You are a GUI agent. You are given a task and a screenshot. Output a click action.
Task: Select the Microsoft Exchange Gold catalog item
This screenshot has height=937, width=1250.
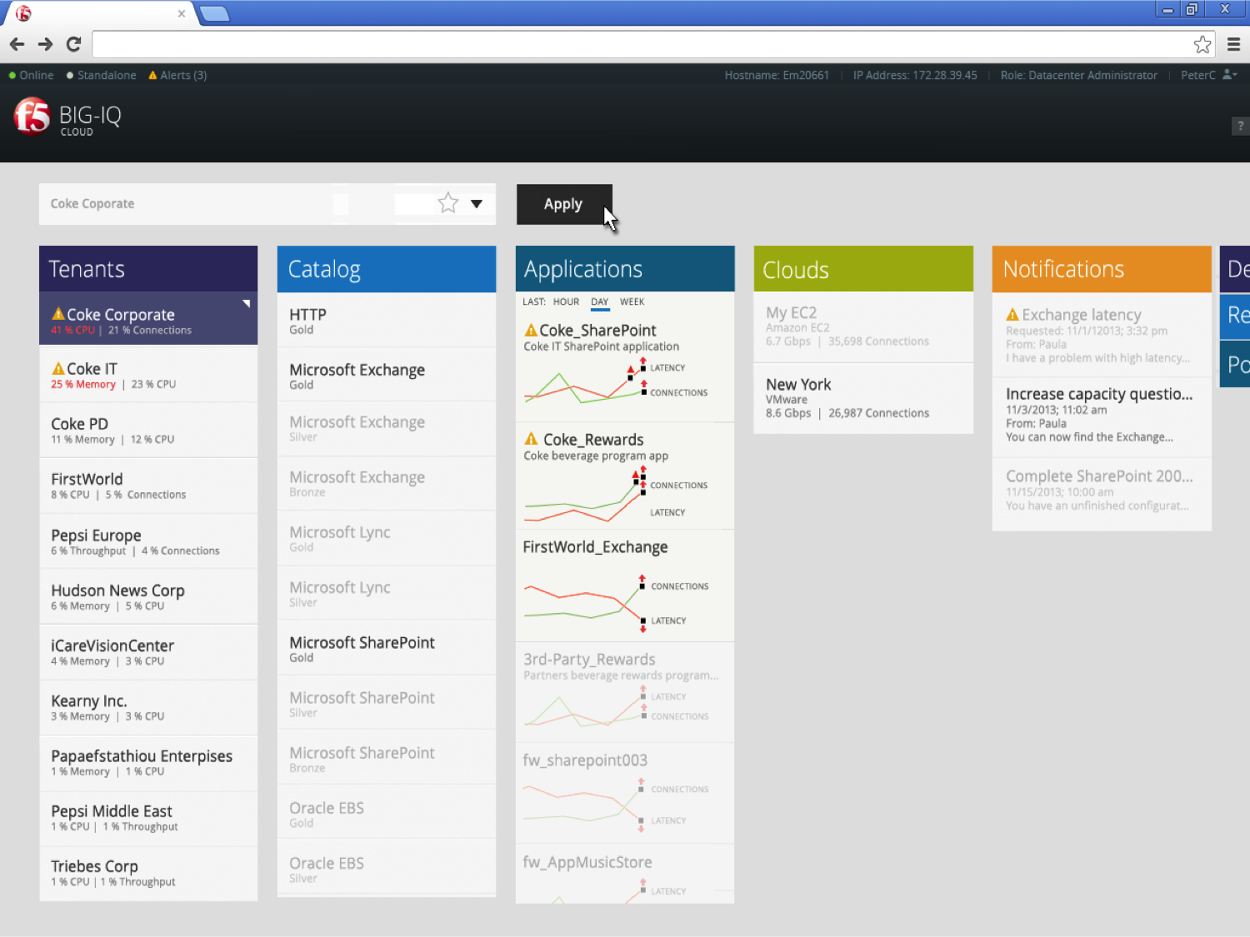tap(386, 376)
